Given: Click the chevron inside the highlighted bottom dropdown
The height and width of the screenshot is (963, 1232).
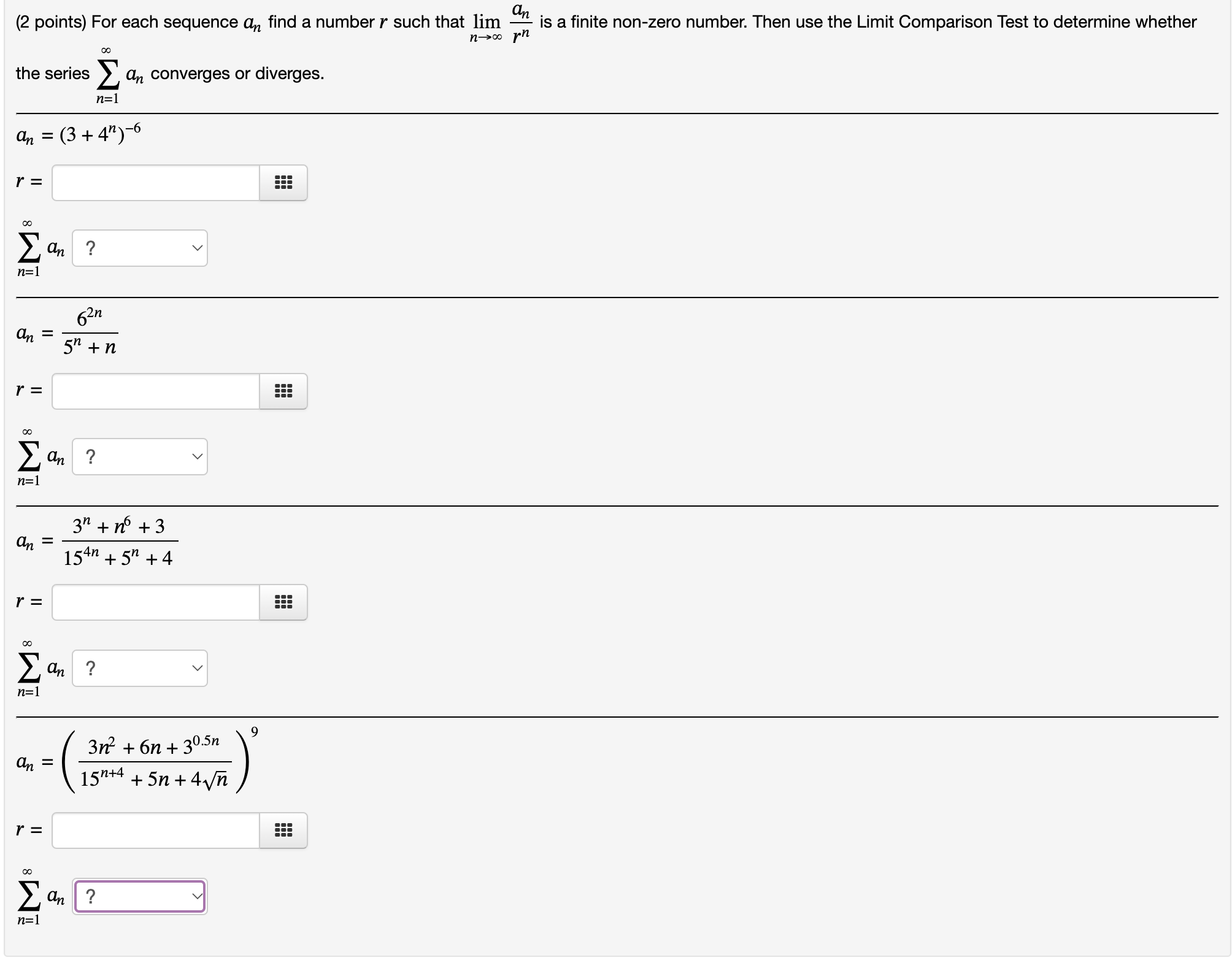Looking at the screenshot, I should [x=196, y=896].
